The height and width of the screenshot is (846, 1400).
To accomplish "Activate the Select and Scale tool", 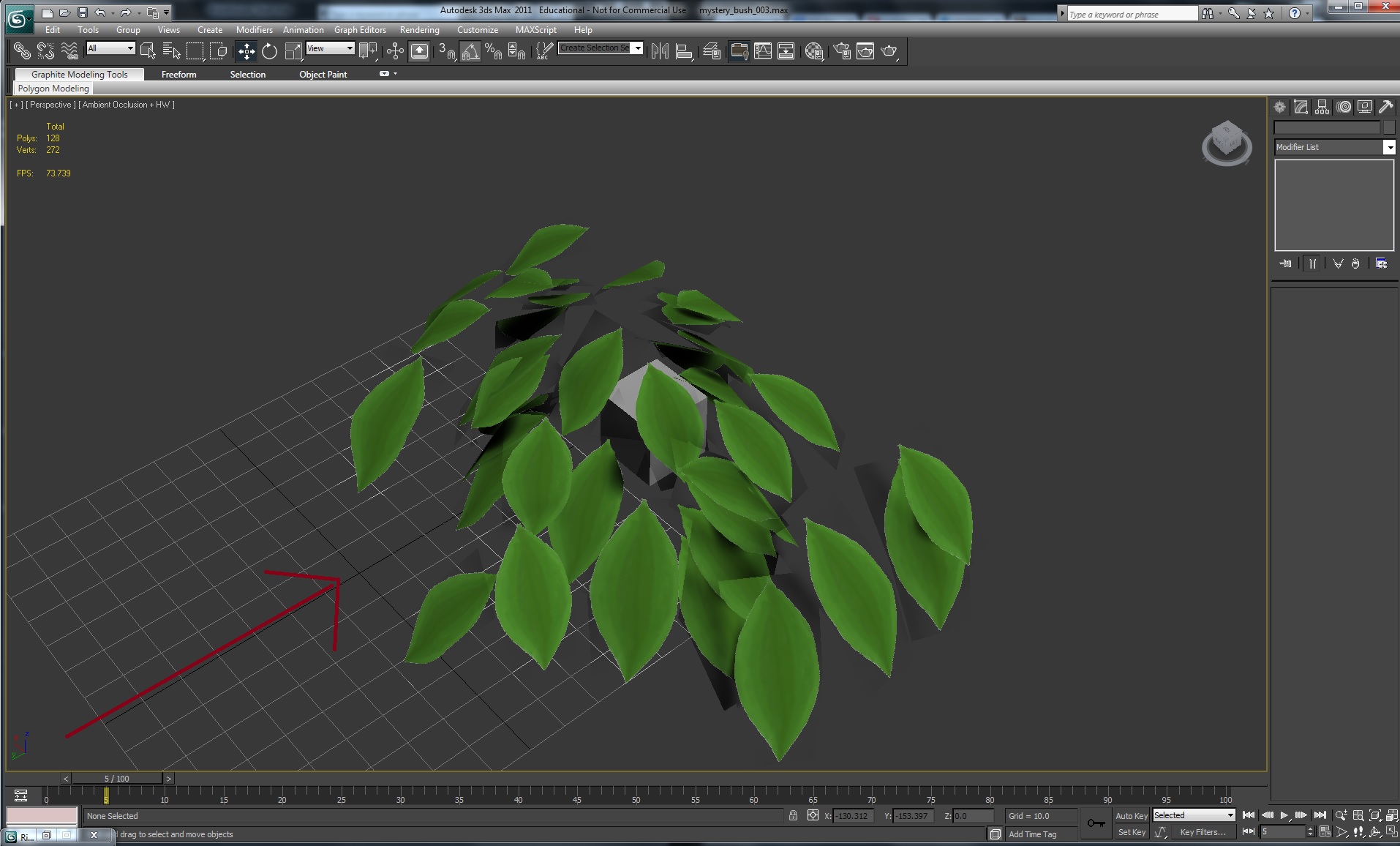I will click(293, 50).
